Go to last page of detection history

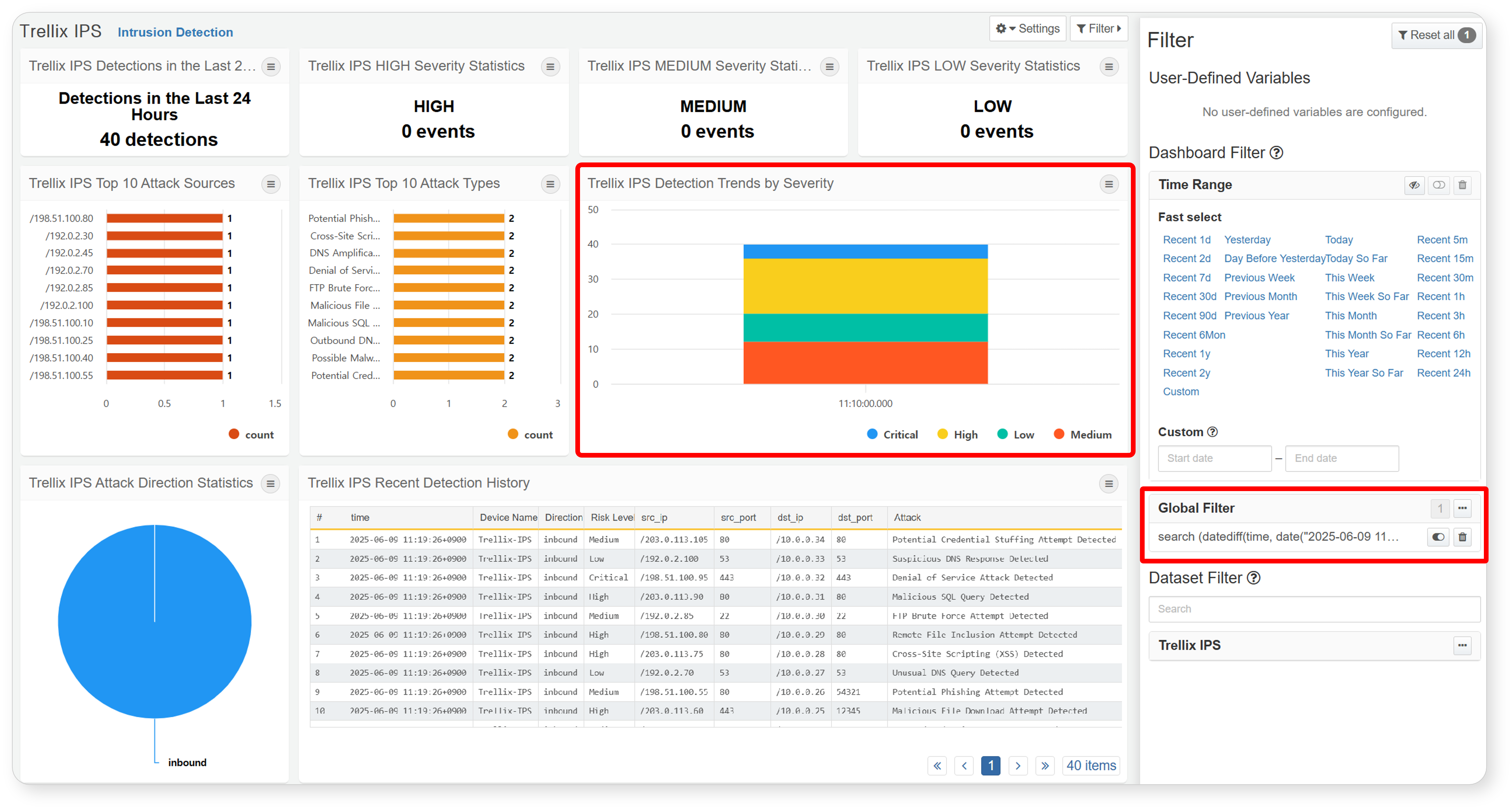click(1046, 766)
